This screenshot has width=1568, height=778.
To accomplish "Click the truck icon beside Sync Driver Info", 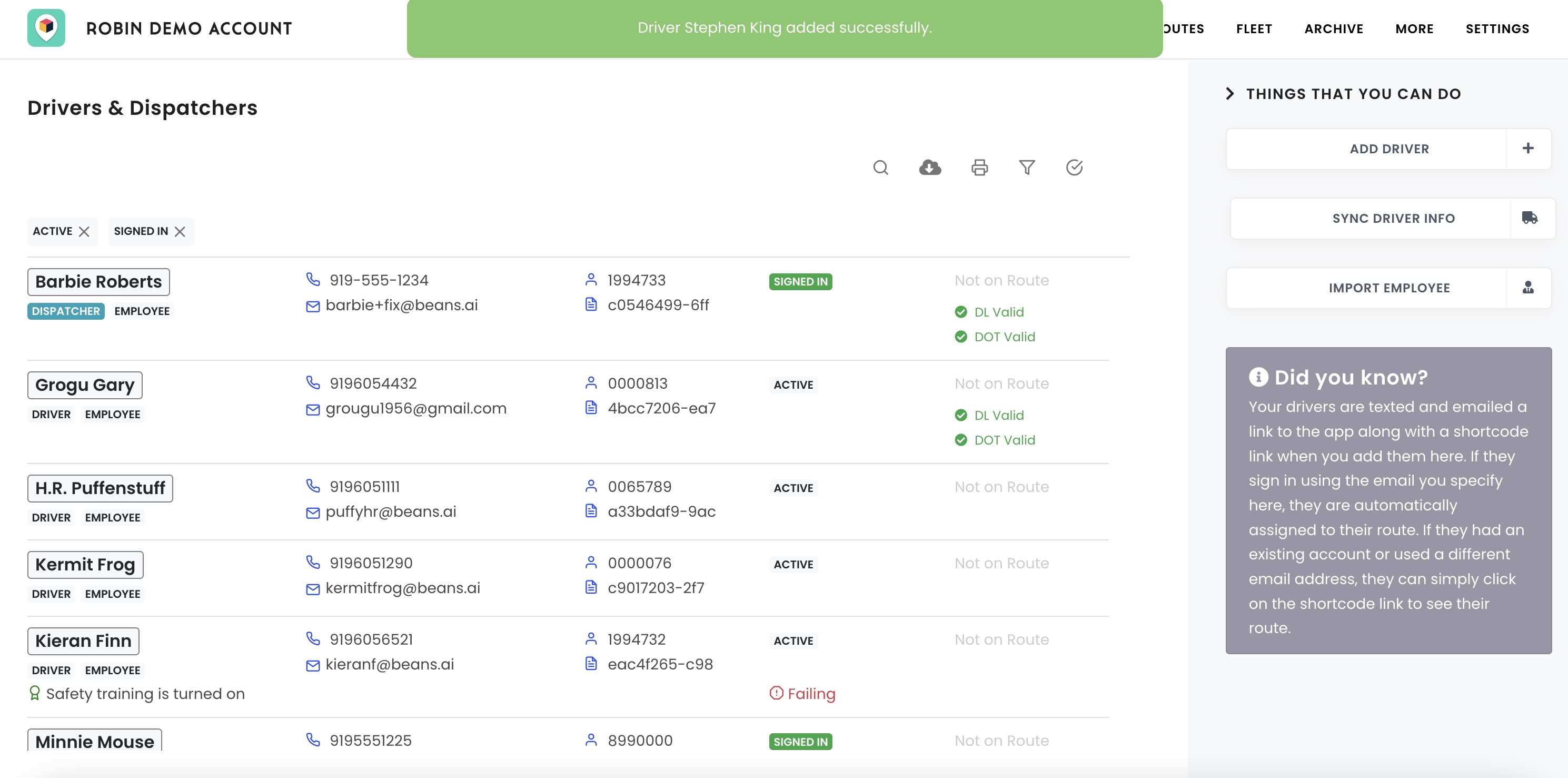I will tap(1530, 218).
